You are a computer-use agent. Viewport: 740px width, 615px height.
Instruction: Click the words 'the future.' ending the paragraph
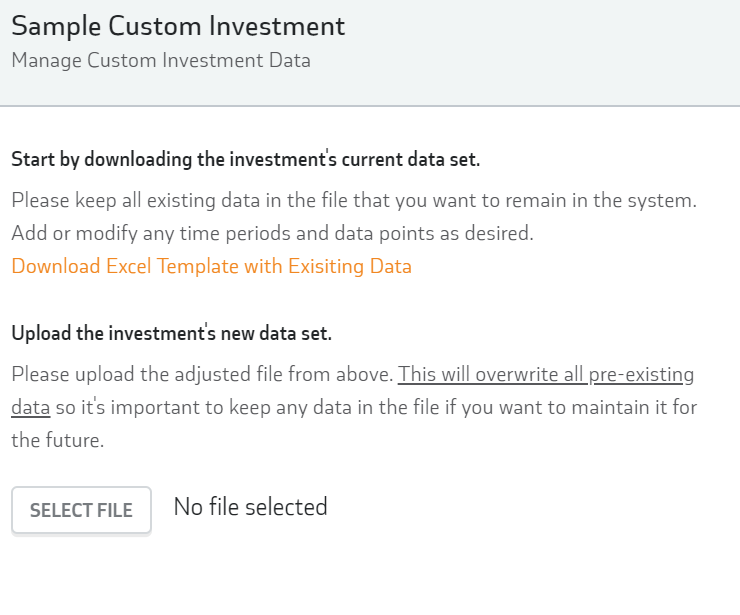(58, 440)
